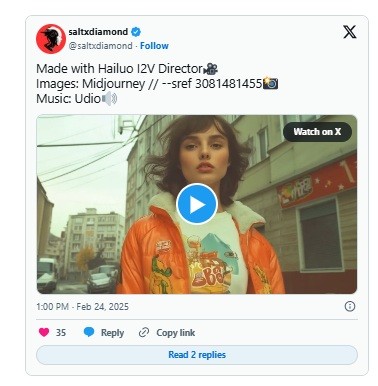Click the chain link icon
The image size is (378, 386).
click(x=144, y=332)
